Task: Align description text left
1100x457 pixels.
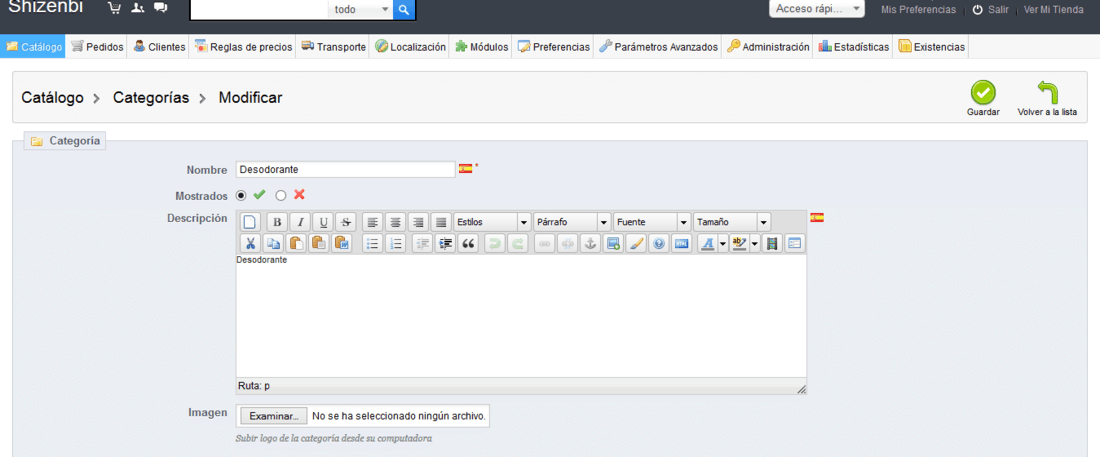Action: (373, 222)
